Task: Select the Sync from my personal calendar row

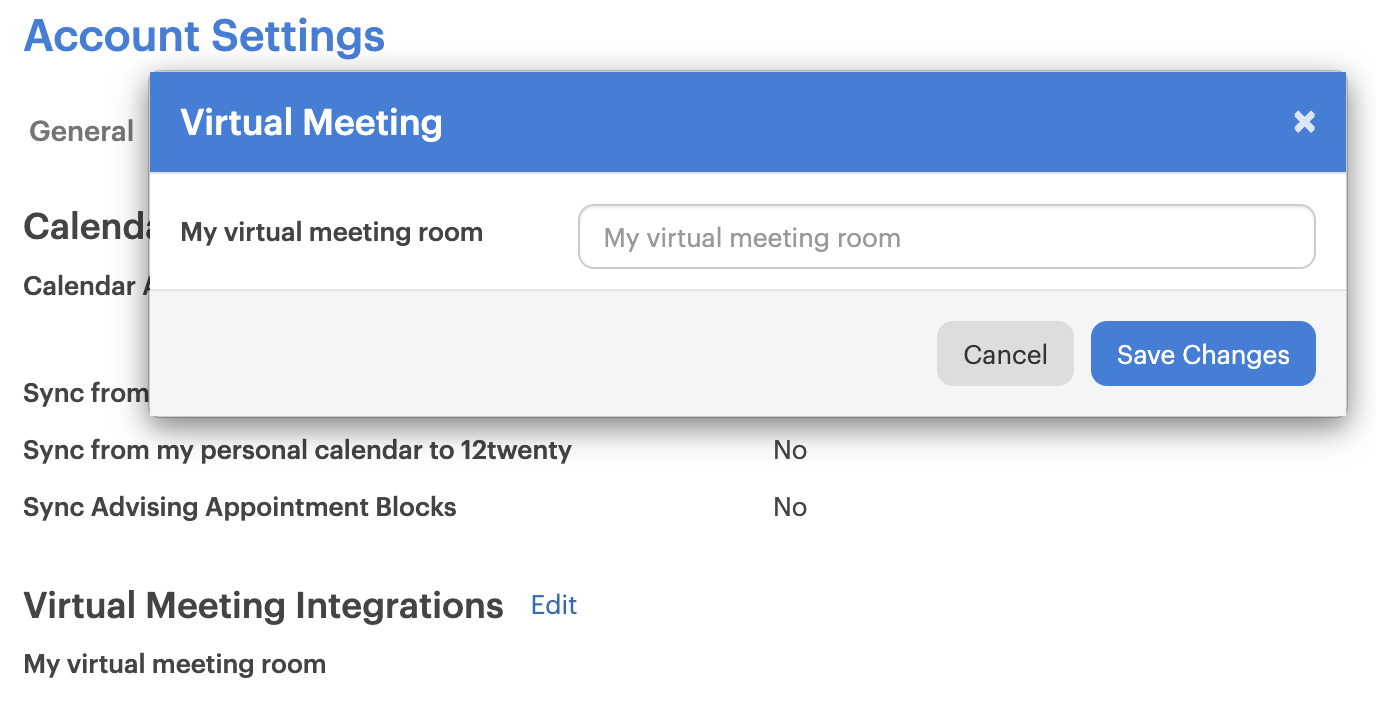Action: [x=297, y=450]
